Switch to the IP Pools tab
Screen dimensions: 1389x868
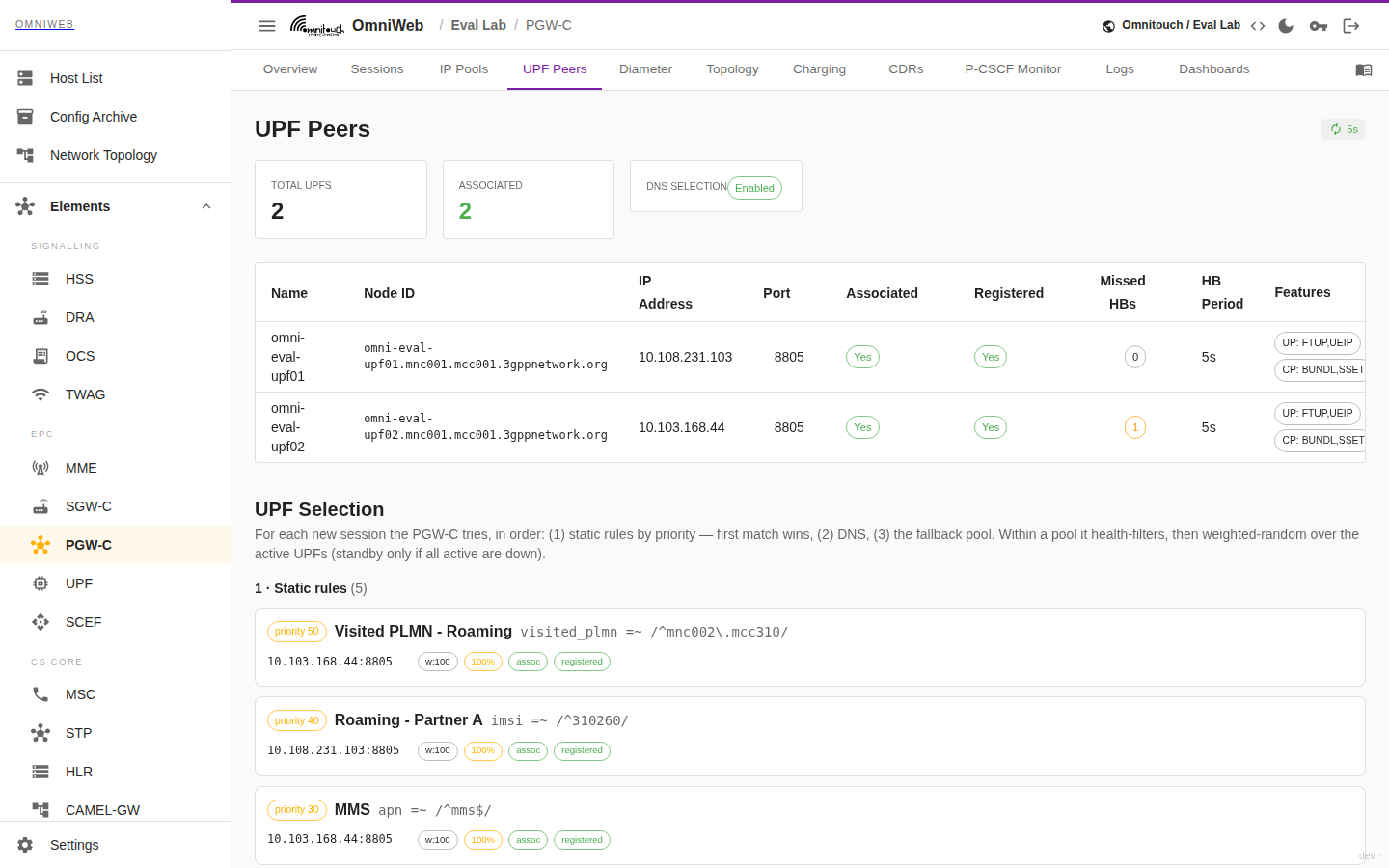464,69
